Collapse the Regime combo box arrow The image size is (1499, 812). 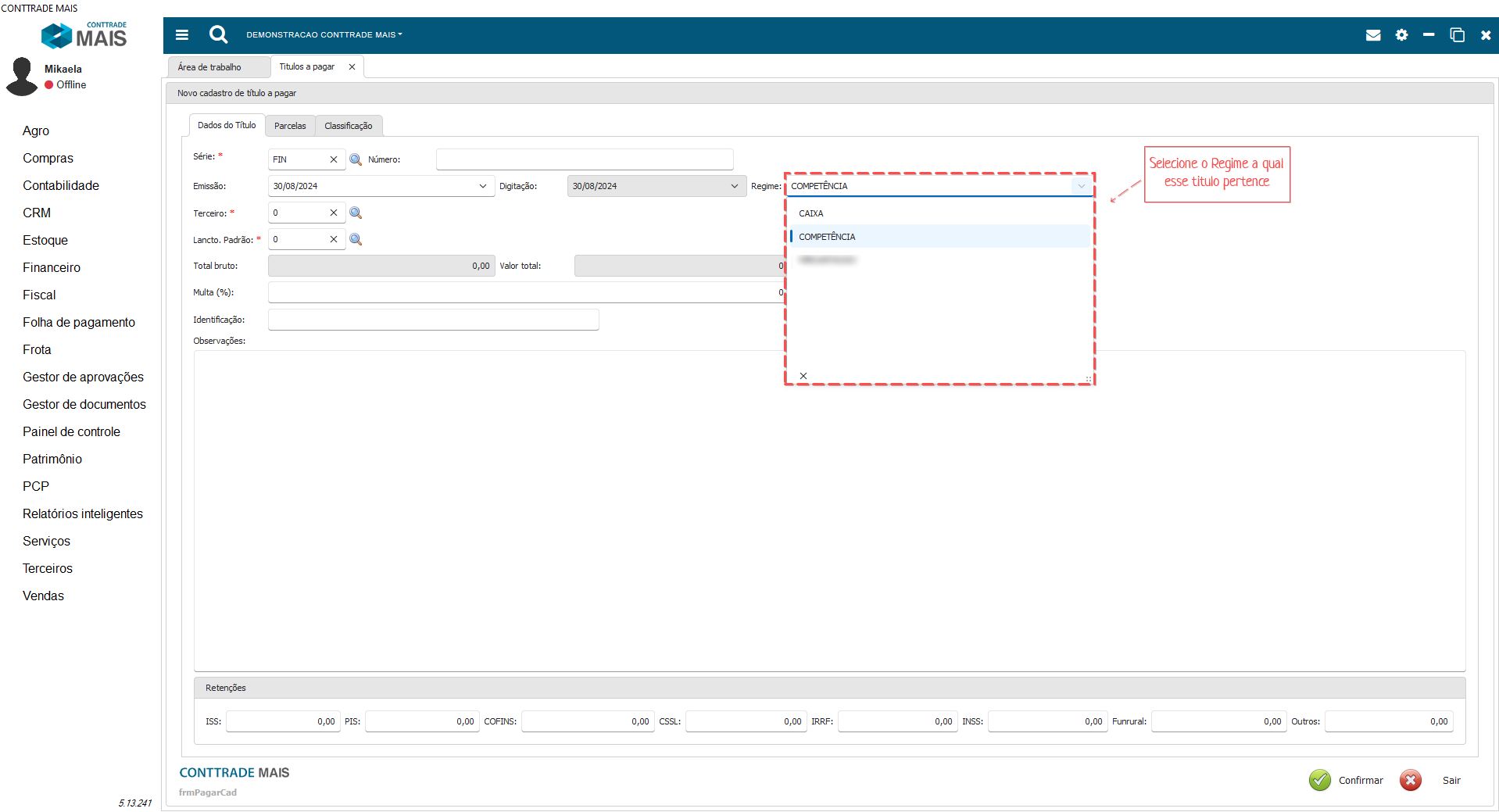coord(1081,186)
